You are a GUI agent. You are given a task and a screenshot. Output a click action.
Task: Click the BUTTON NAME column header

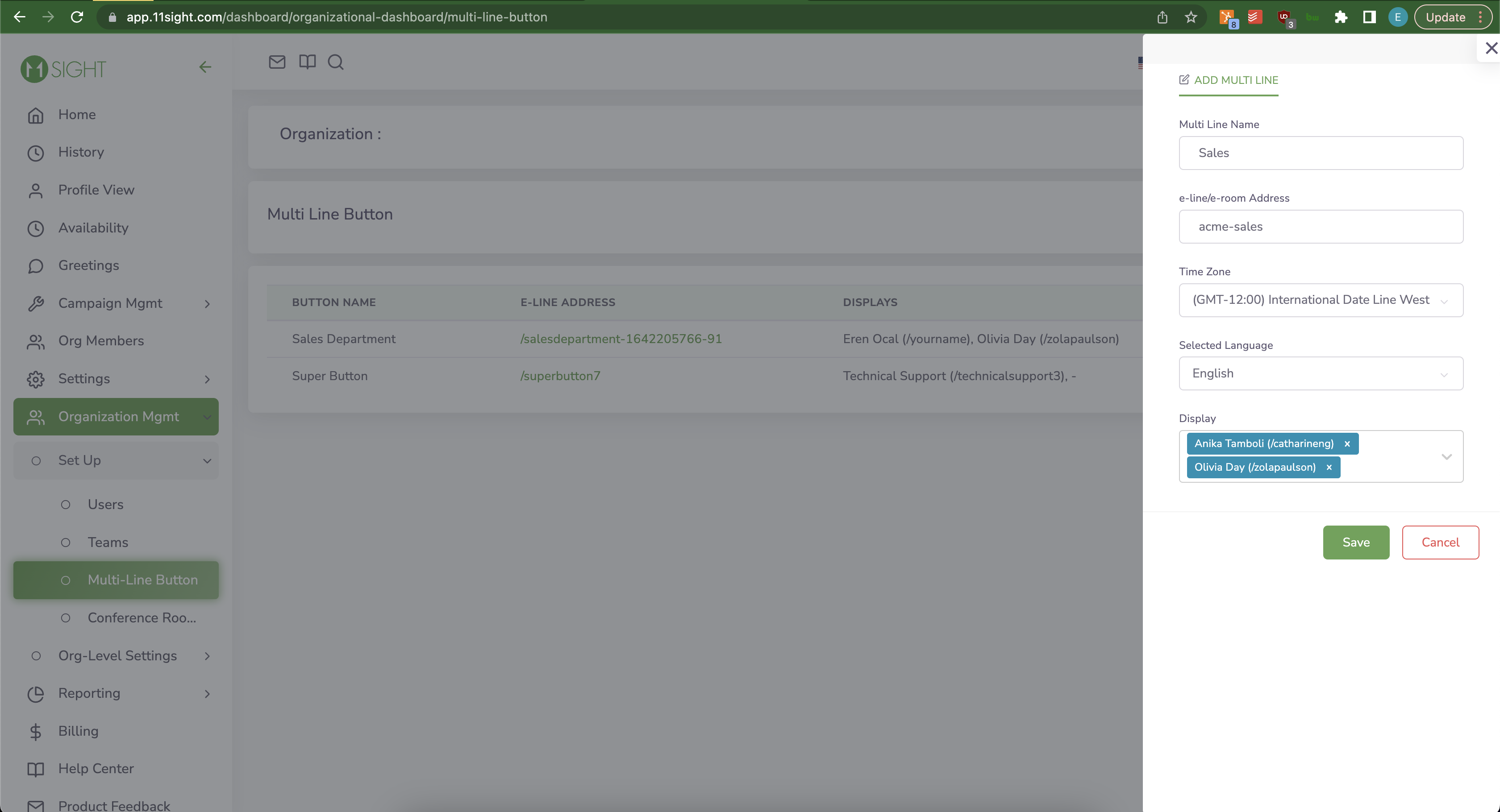pos(333,302)
